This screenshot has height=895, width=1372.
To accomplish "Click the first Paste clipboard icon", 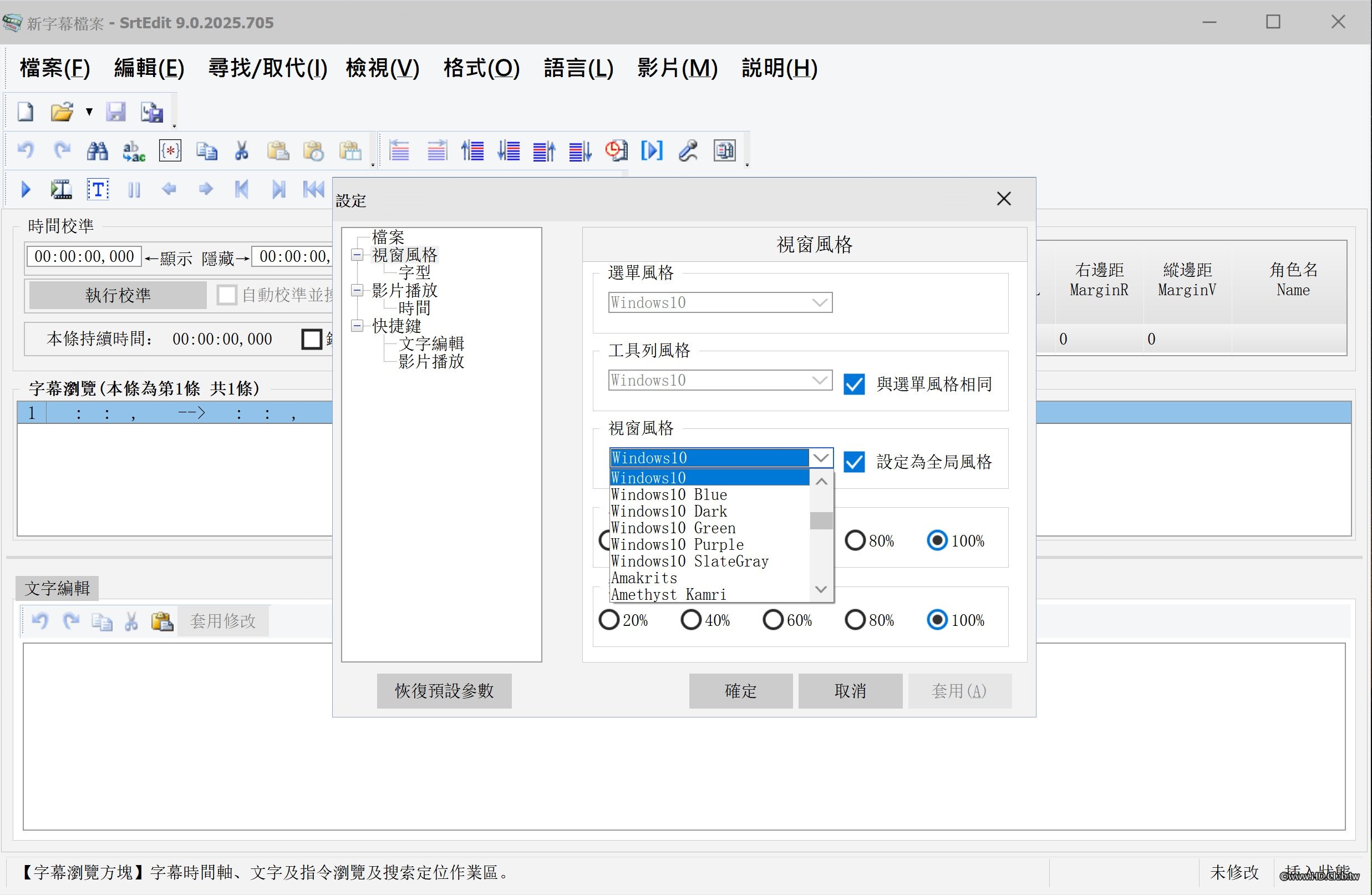I will click(x=278, y=151).
